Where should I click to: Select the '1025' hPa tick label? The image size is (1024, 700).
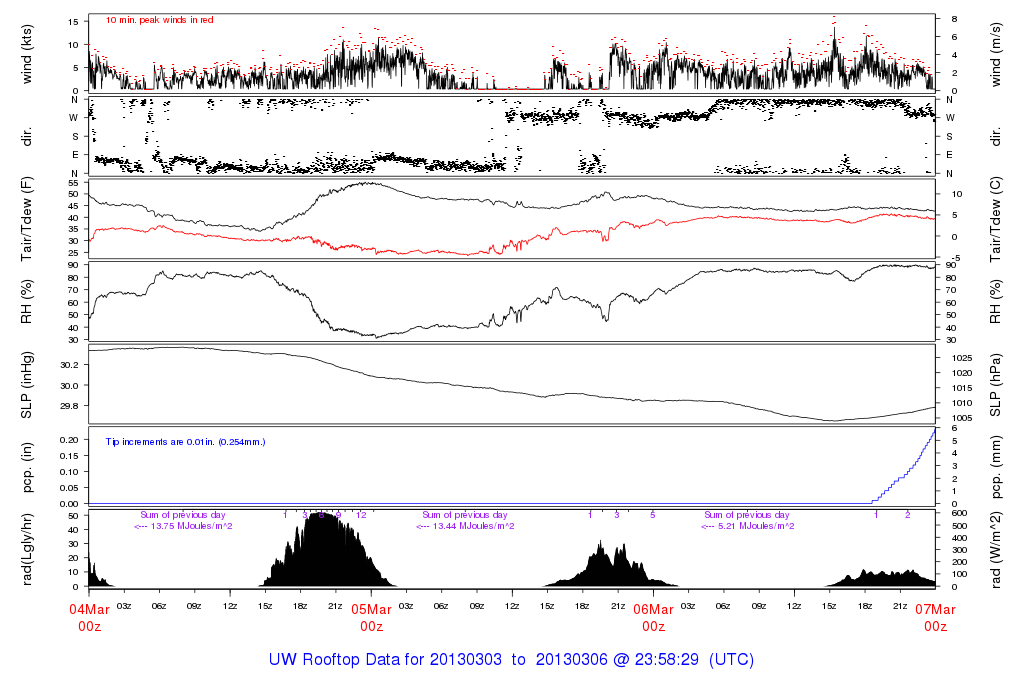(x=961, y=358)
